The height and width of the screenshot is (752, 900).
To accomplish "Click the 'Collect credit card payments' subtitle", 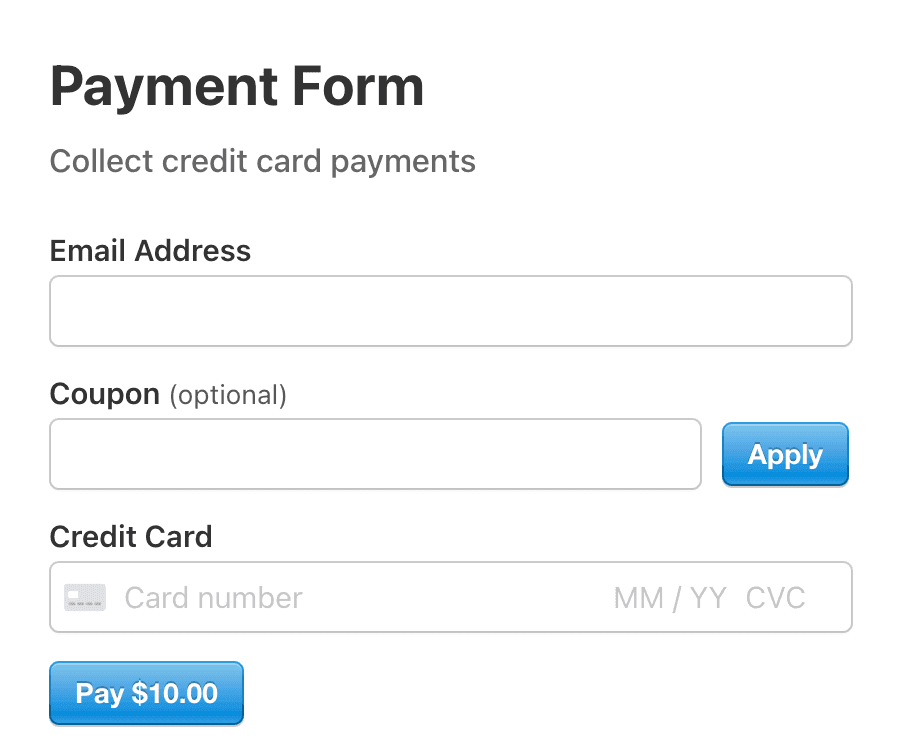I will coord(263,161).
